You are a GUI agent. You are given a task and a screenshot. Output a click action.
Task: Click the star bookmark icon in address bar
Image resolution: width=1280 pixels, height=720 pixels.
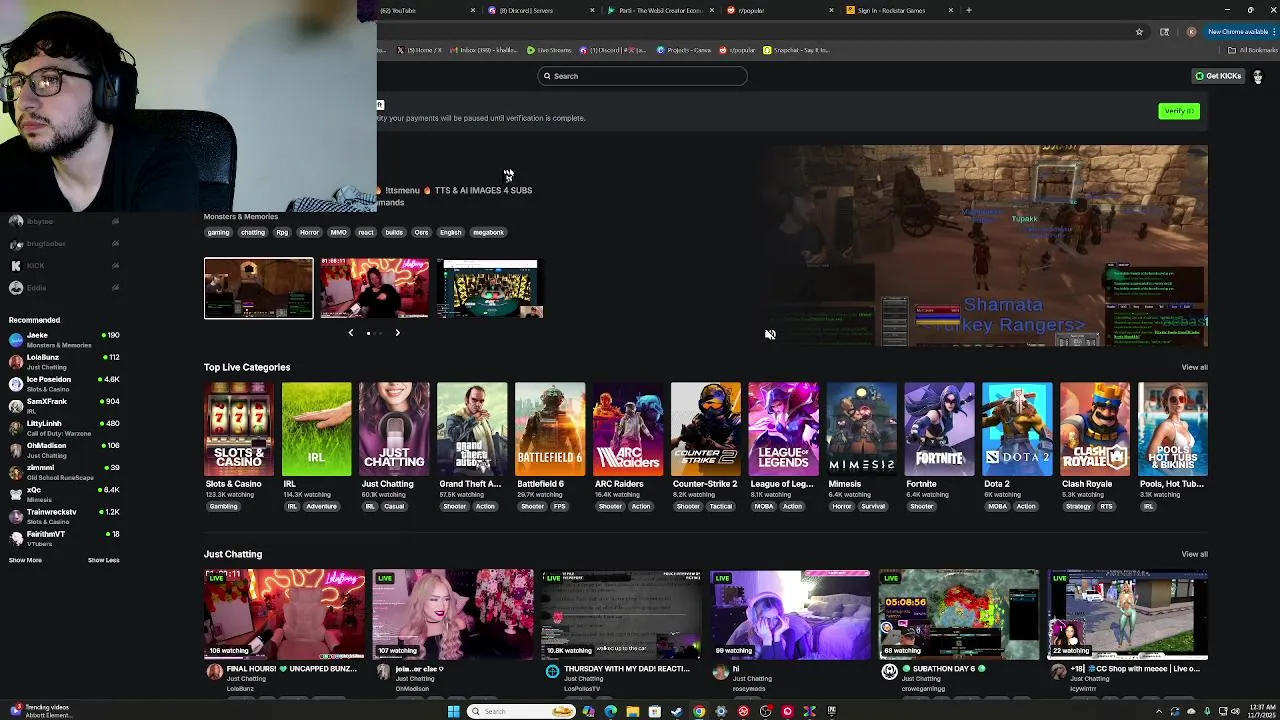pos(1139,32)
